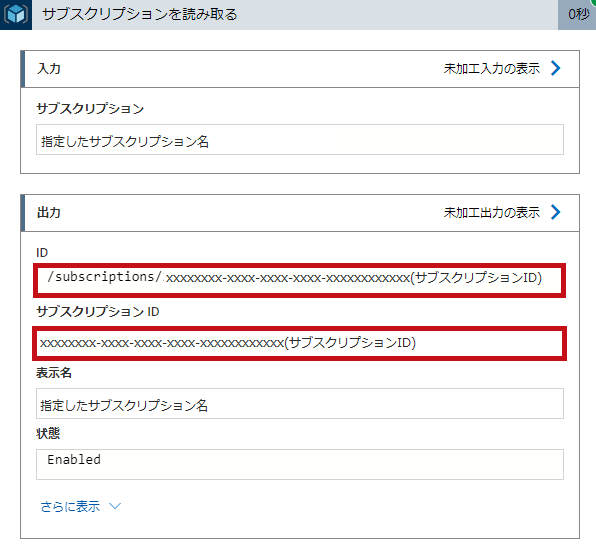Click the サブスクリプション ID output field

click(300, 343)
